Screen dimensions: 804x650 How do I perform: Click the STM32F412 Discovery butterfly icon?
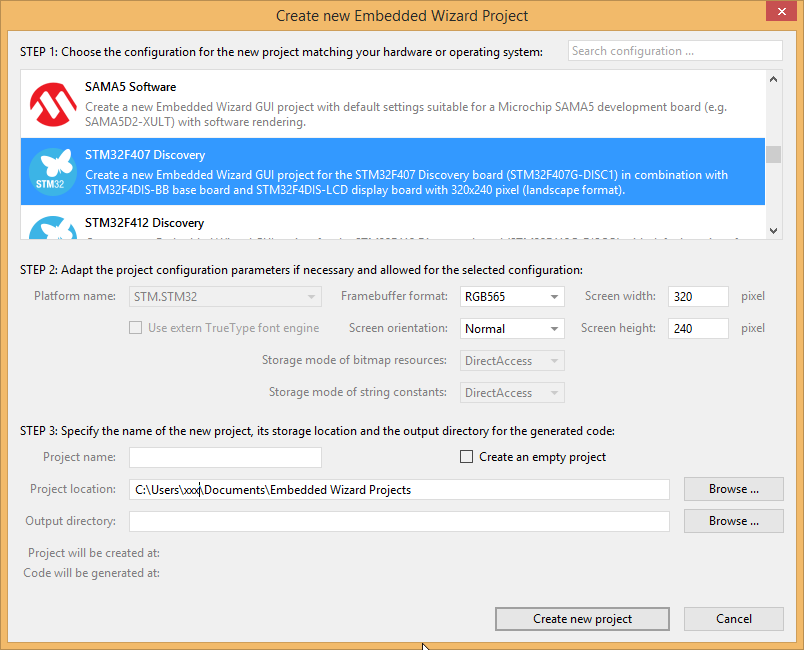[53, 228]
